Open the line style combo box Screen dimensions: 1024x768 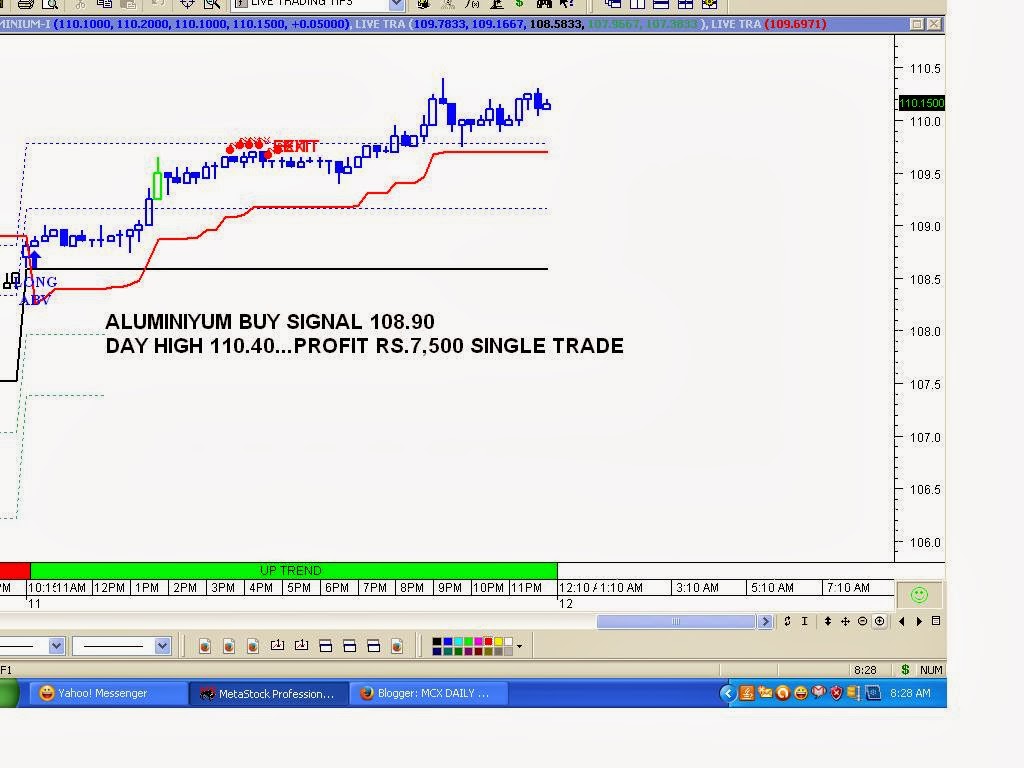coord(121,645)
